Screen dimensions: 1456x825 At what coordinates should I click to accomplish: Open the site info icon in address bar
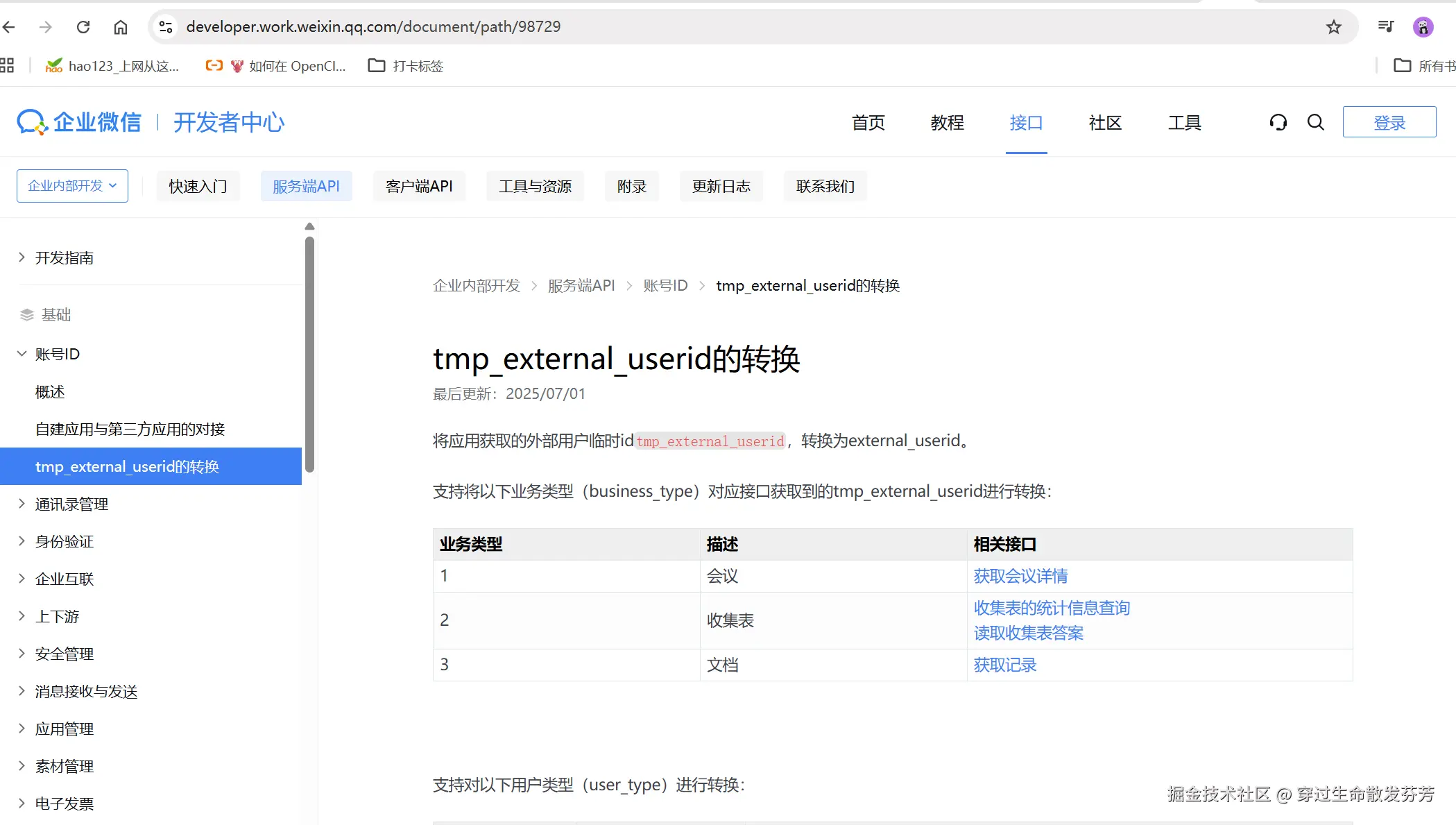(x=166, y=27)
